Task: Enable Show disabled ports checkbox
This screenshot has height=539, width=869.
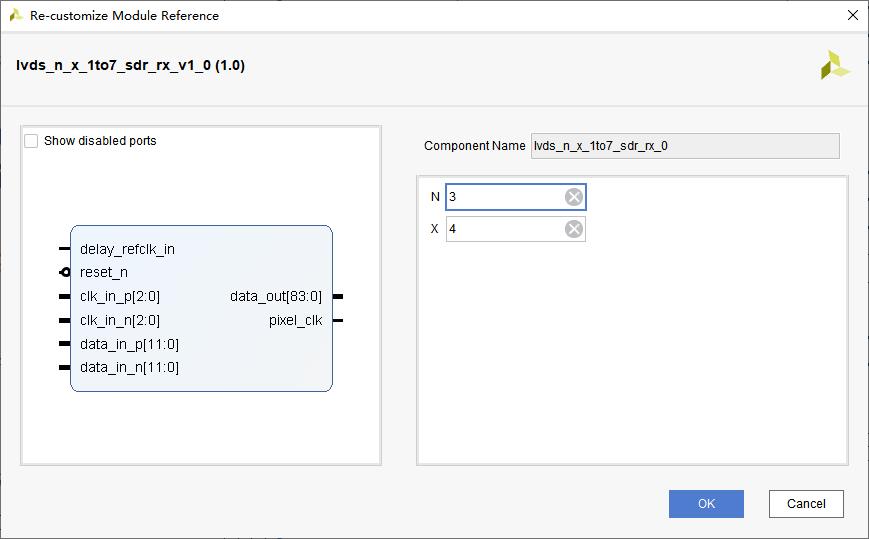Action: coord(31,141)
